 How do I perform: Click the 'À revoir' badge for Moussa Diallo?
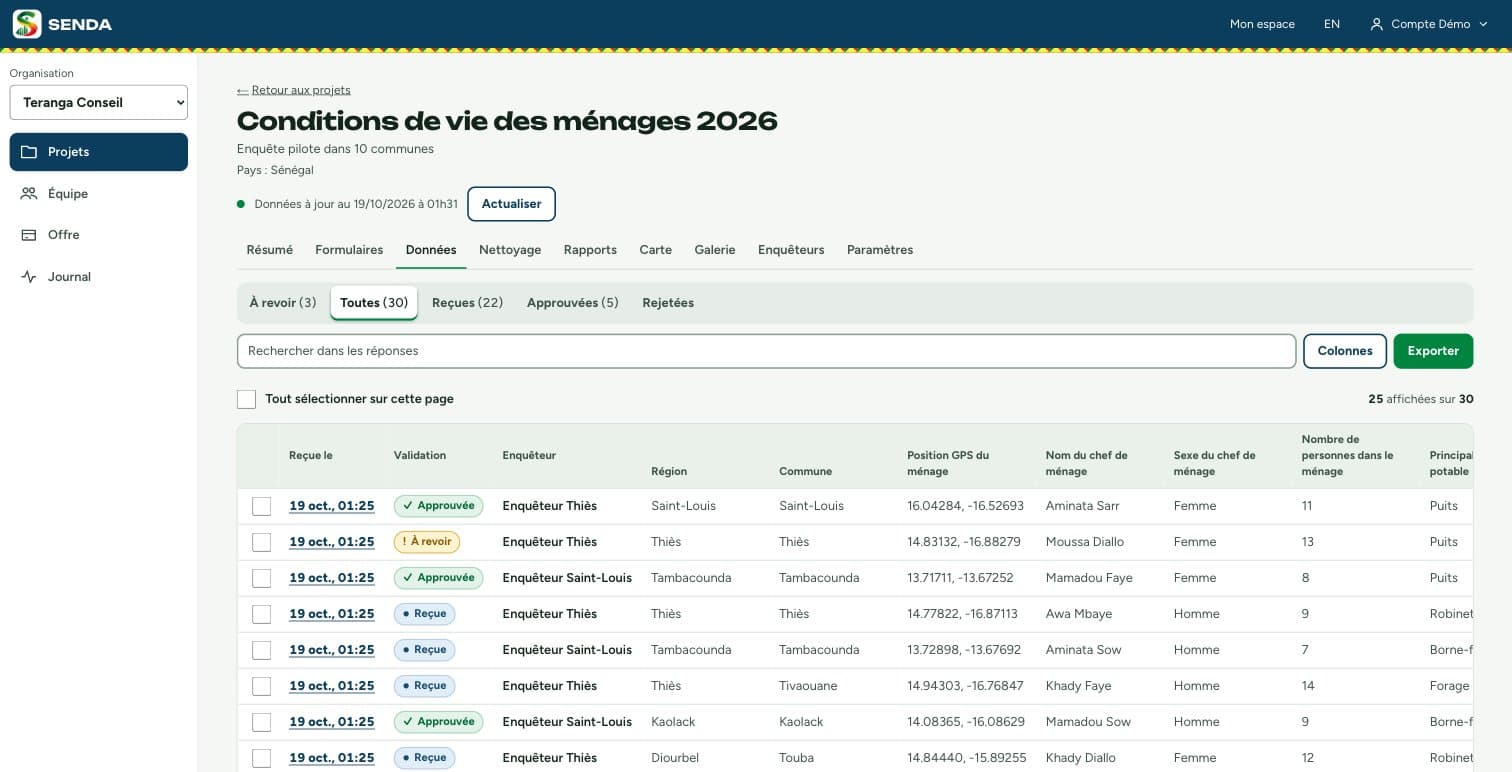point(427,542)
